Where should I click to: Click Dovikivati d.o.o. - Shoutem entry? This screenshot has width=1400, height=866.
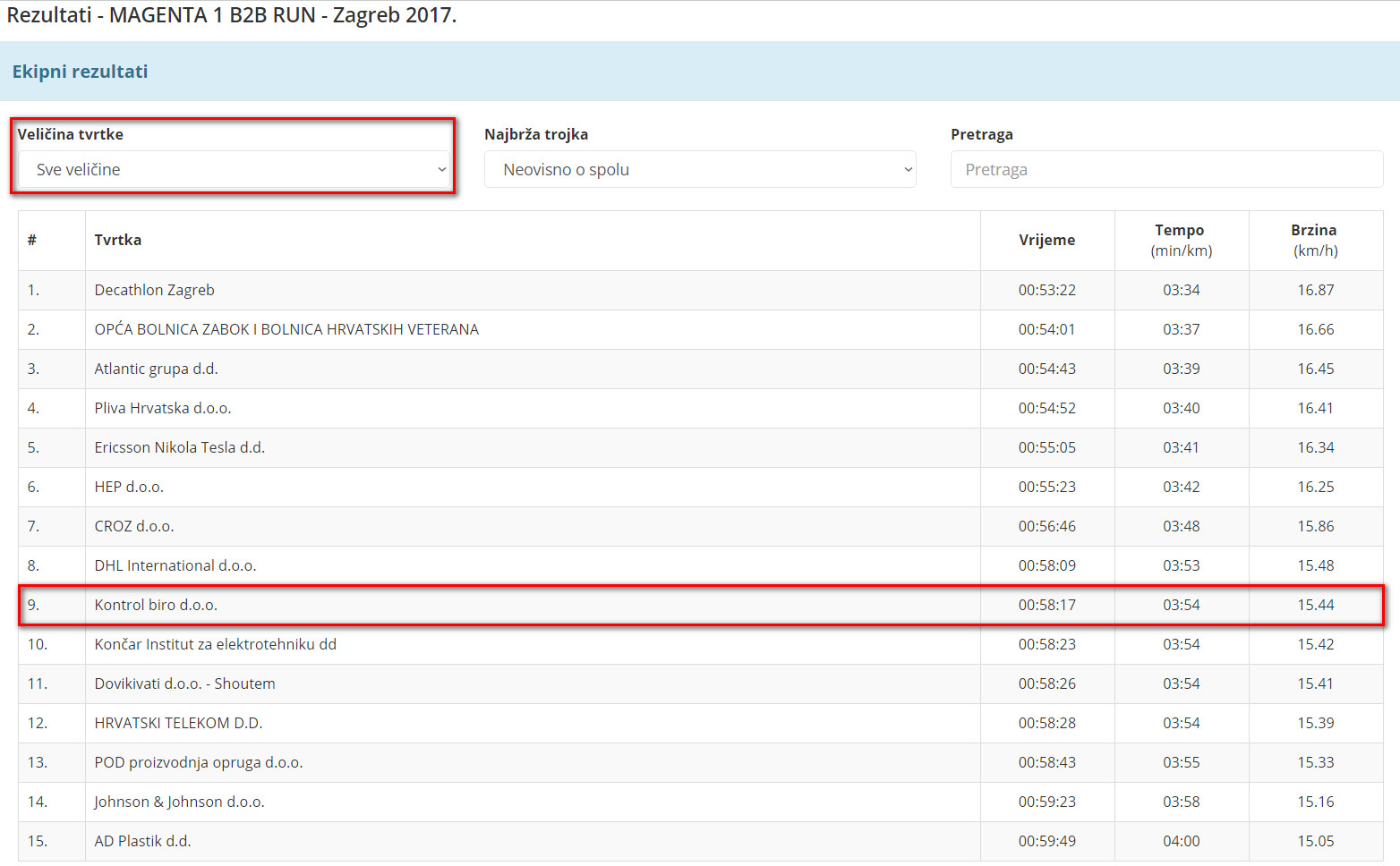click(185, 683)
